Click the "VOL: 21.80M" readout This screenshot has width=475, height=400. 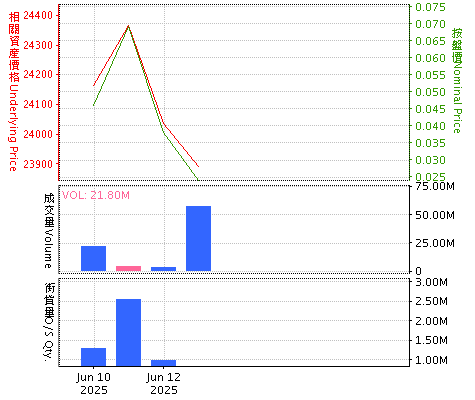[96, 195]
